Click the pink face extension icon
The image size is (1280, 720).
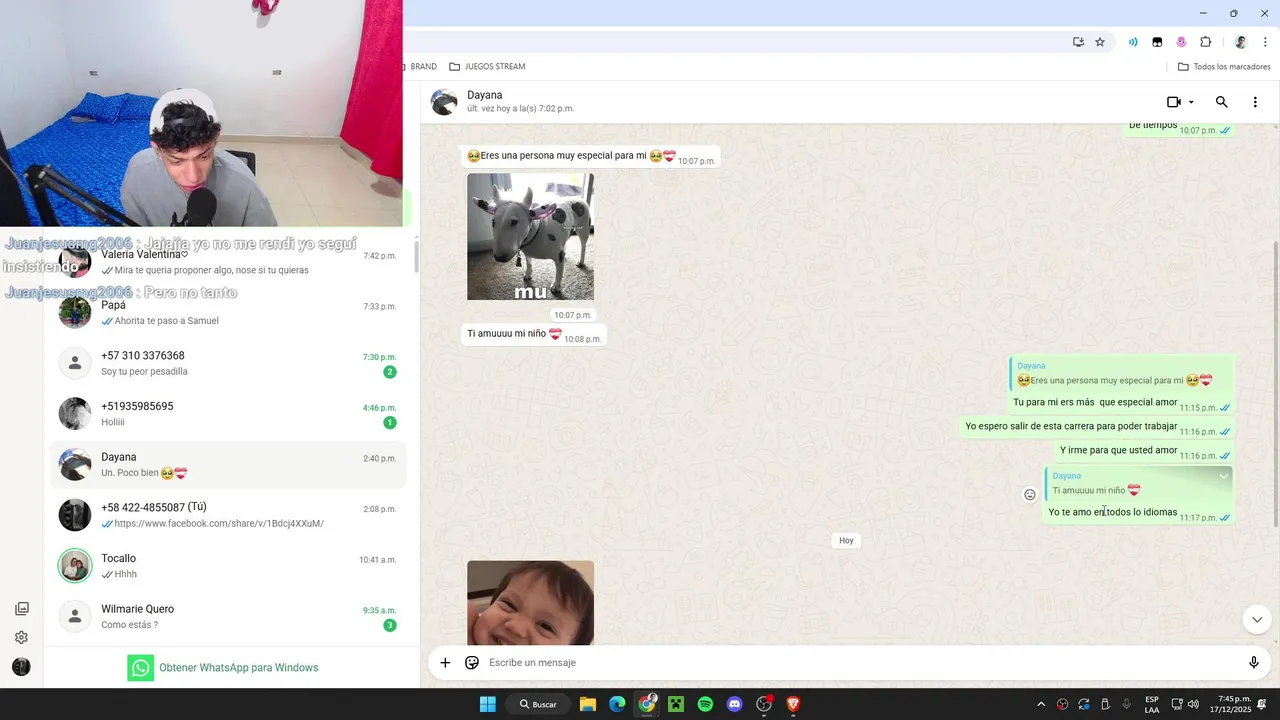point(1181,42)
